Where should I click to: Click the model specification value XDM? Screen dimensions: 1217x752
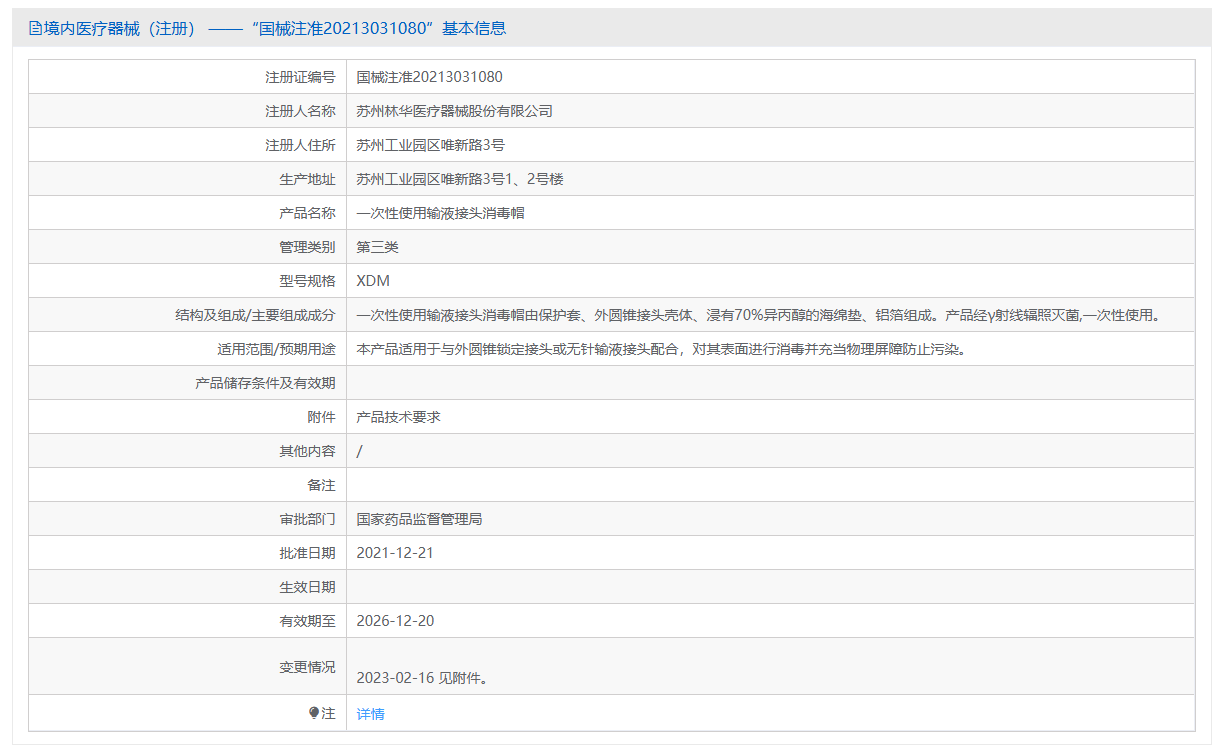coord(373,281)
